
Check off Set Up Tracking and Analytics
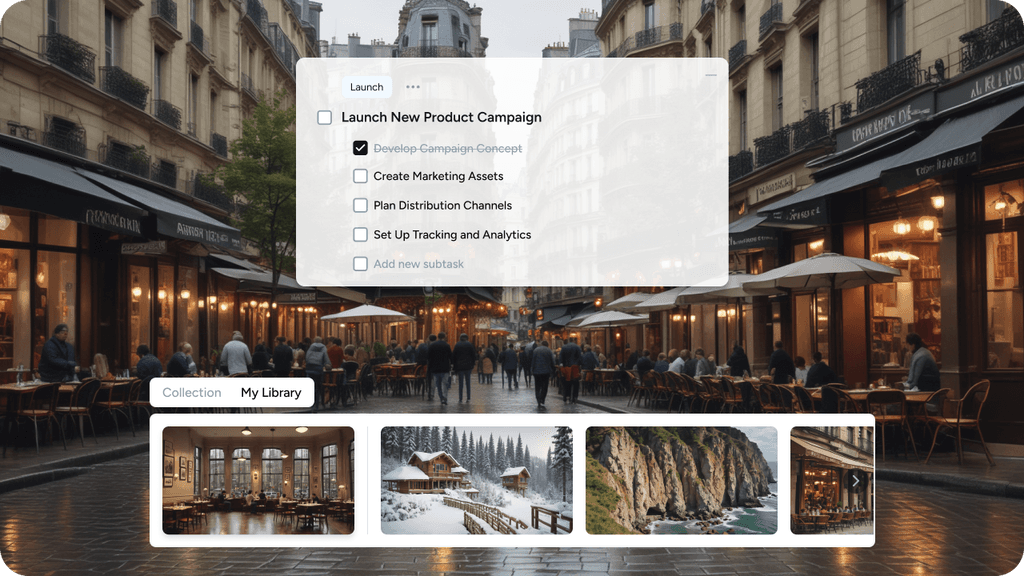[360, 234]
